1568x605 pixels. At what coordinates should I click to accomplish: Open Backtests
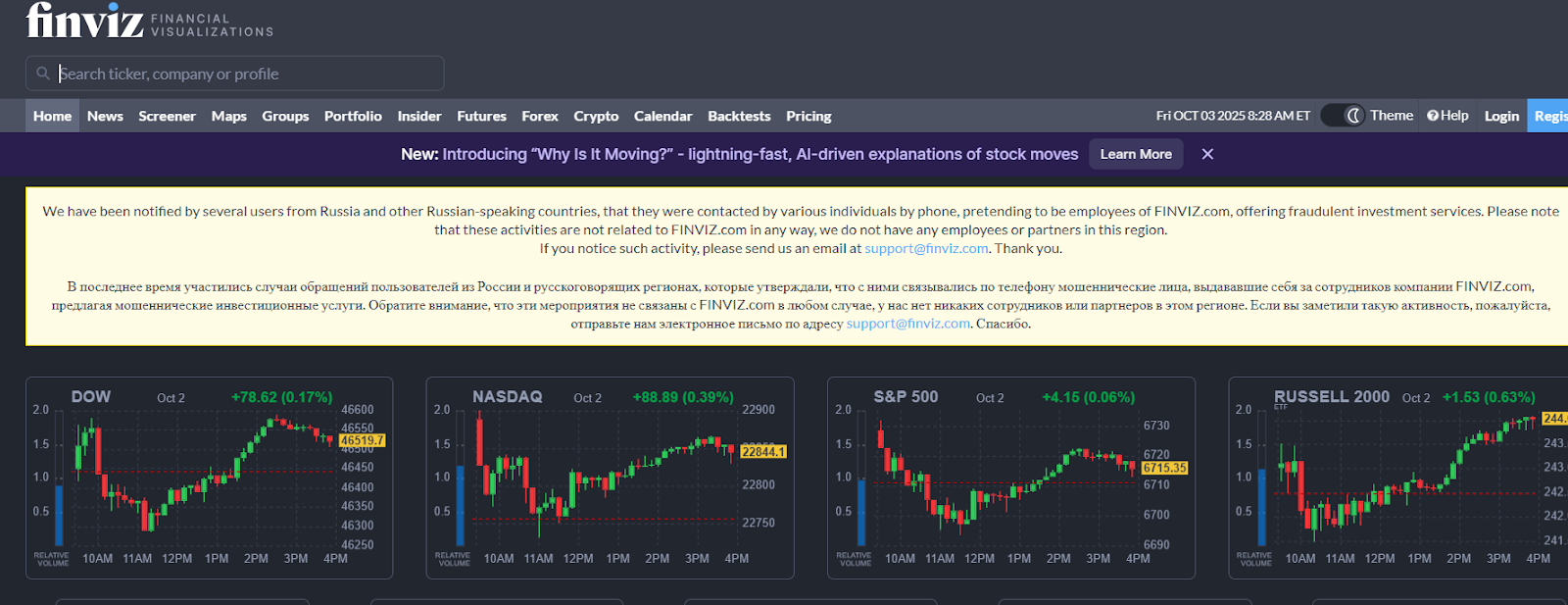739,116
